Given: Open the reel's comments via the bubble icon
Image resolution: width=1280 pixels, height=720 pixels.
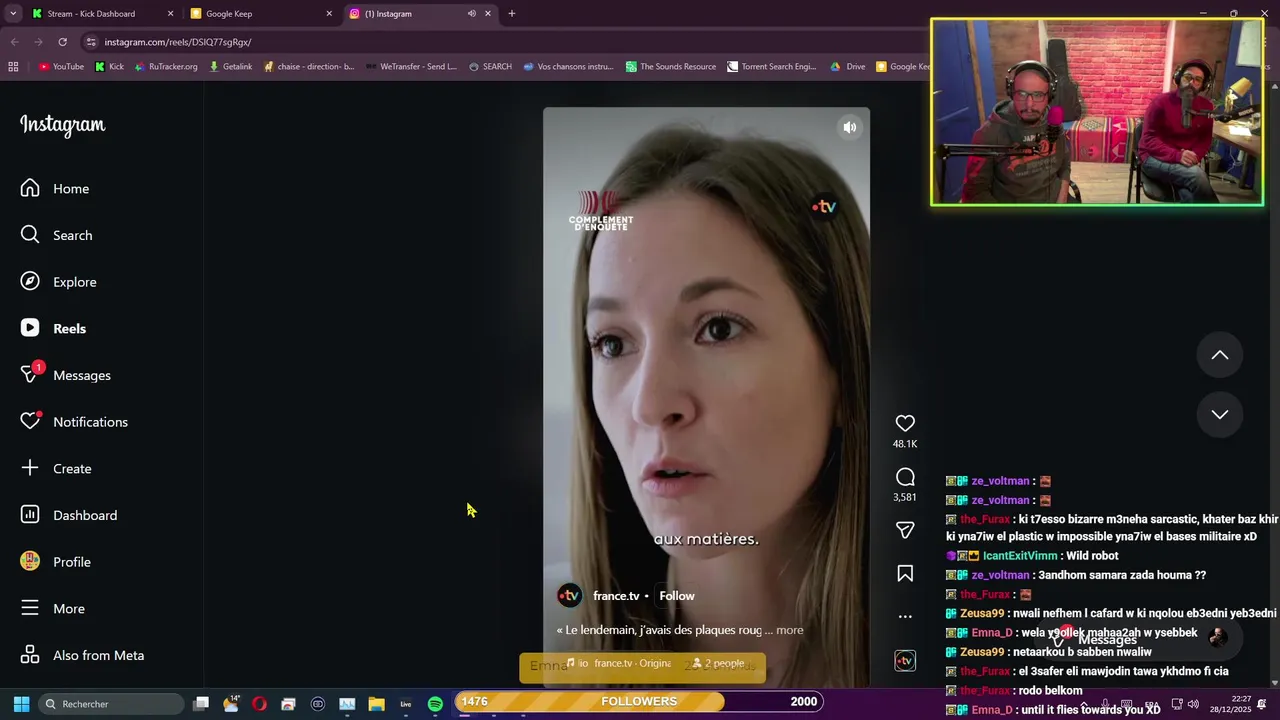Looking at the screenshot, I should pos(905,477).
